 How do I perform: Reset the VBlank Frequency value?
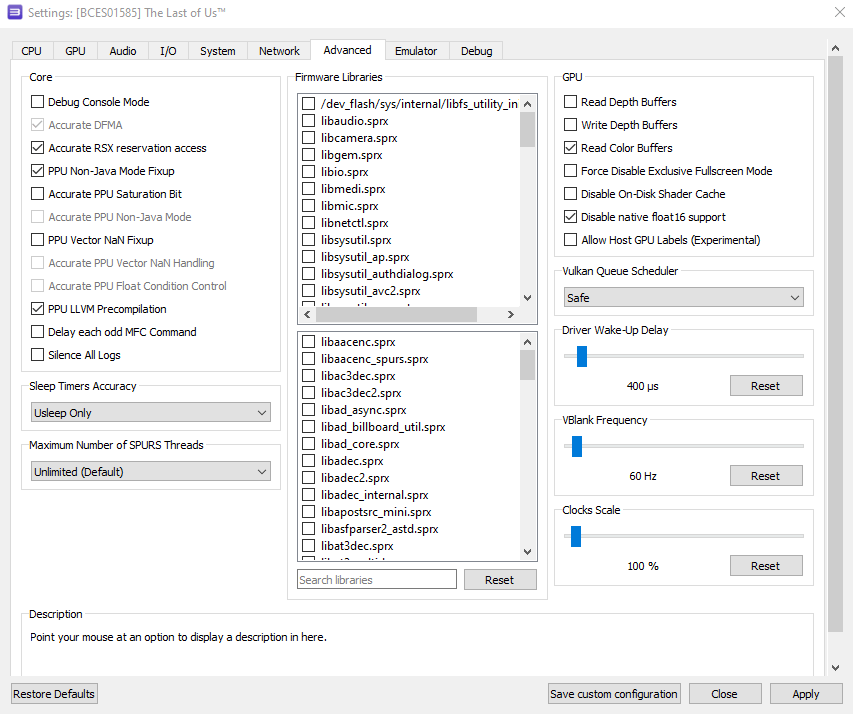coord(765,476)
